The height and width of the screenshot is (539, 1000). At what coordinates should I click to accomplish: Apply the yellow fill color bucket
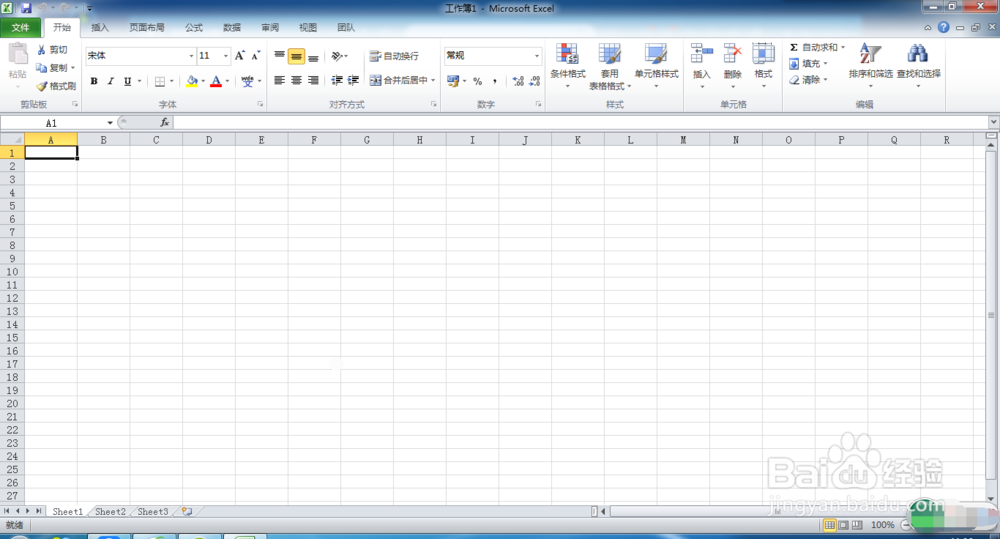pos(191,81)
